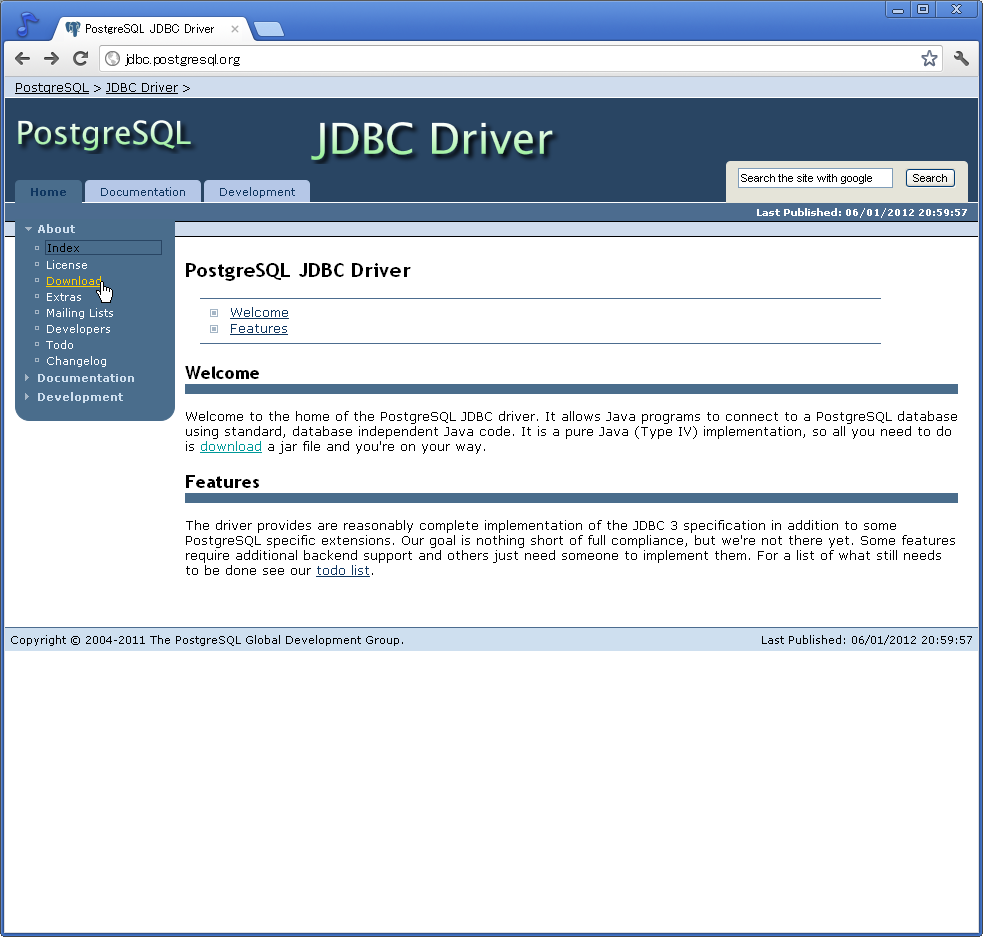983x937 pixels.
Task: Open the download link in the Welcome text
Action: point(230,446)
